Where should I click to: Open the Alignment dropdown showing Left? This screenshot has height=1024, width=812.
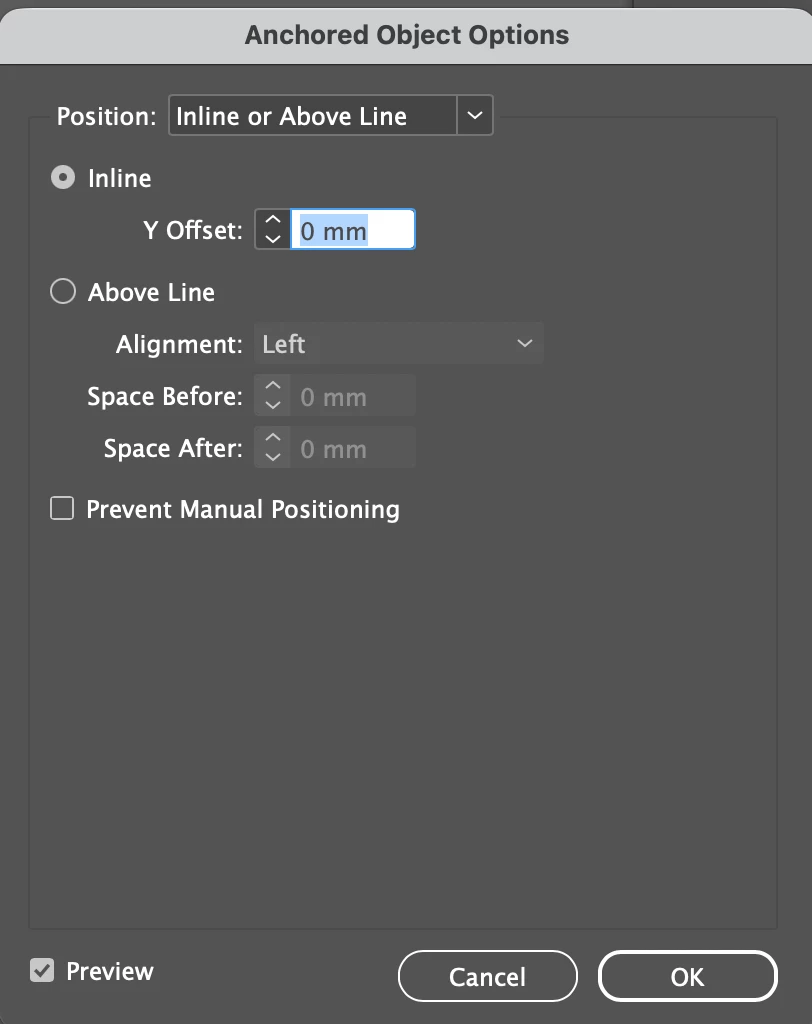click(398, 344)
